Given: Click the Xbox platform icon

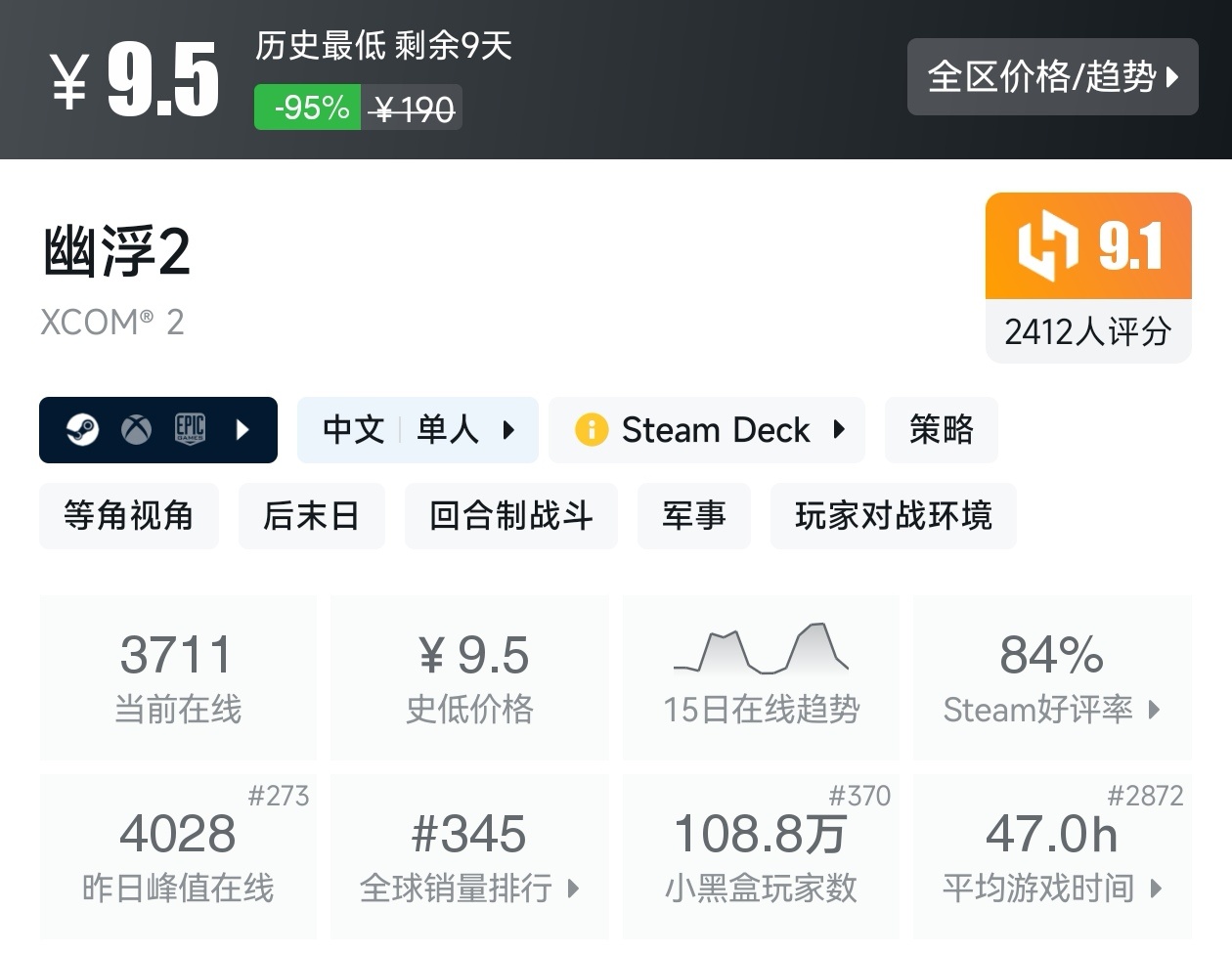Looking at the screenshot, I should tap(136, 429).
